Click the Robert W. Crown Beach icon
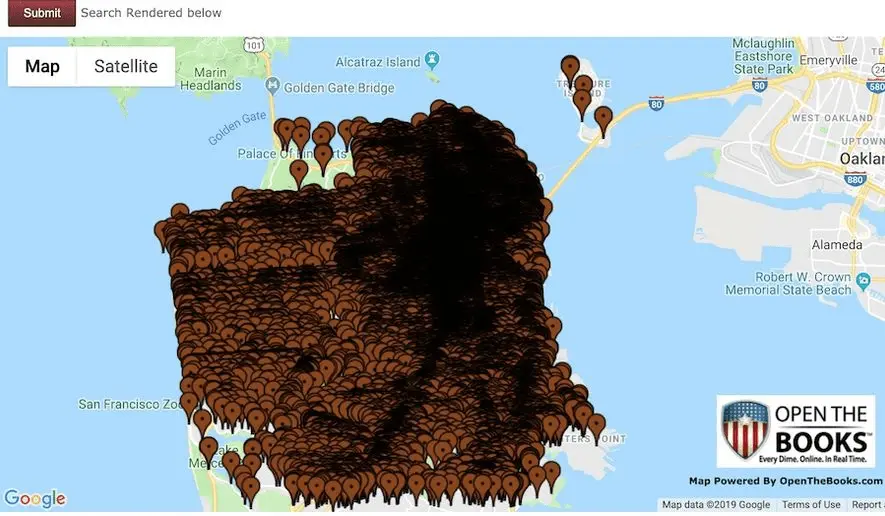This screenshot has height=516, width=885. [864, 280]
